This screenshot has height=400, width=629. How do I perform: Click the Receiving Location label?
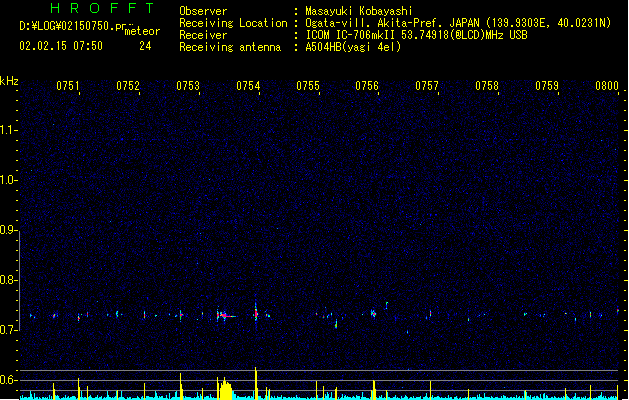[x=233, y=23]
